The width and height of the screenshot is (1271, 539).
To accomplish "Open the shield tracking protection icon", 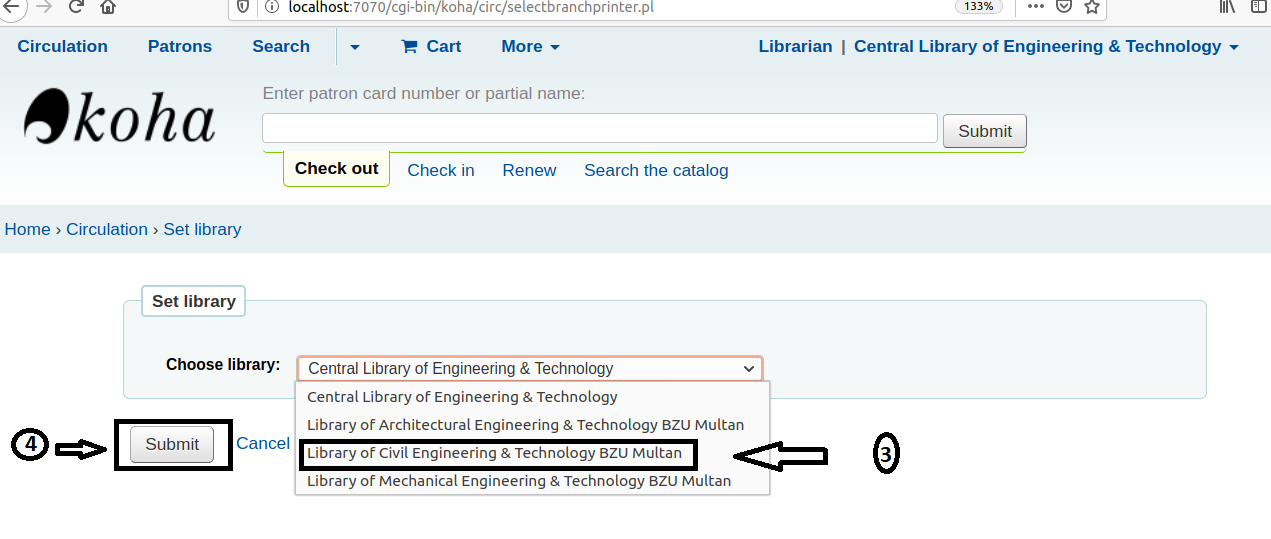I will 243,6.
